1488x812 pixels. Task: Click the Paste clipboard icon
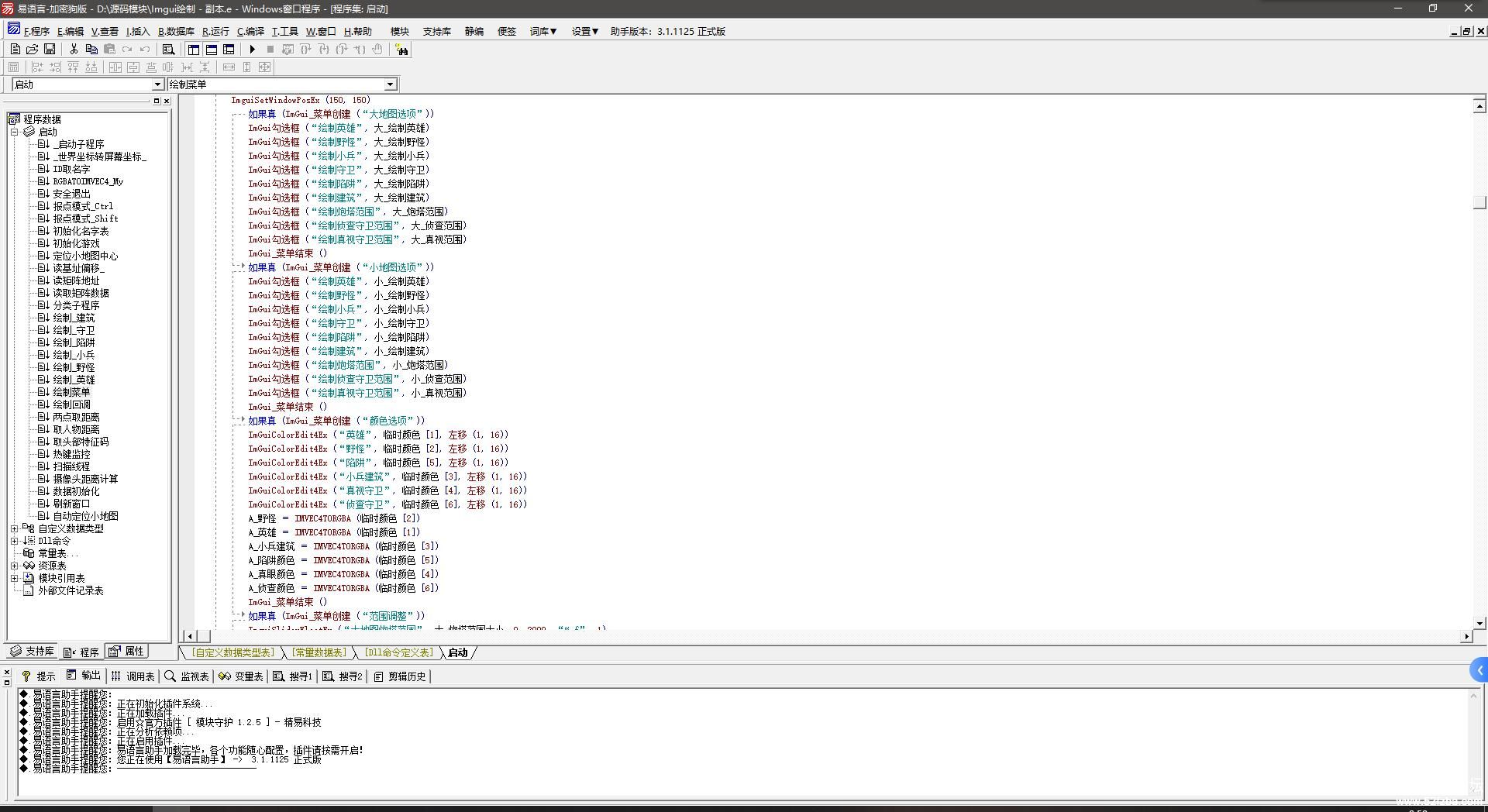pos(109,49)
